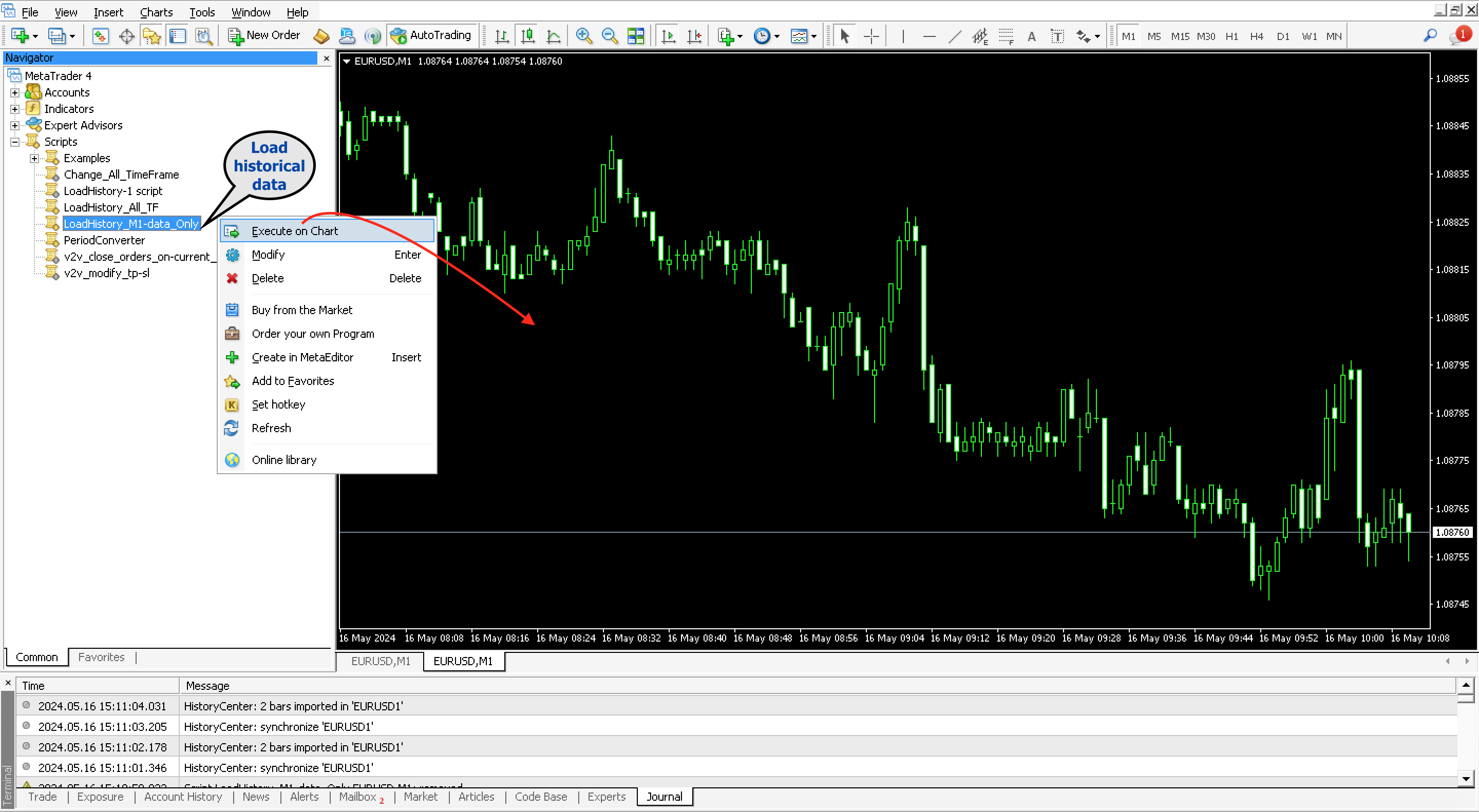Image resolution: width=1479 pixels, height=812 pixels.
Task: Open the Market Watch panel icon
Action: (101, 36)
